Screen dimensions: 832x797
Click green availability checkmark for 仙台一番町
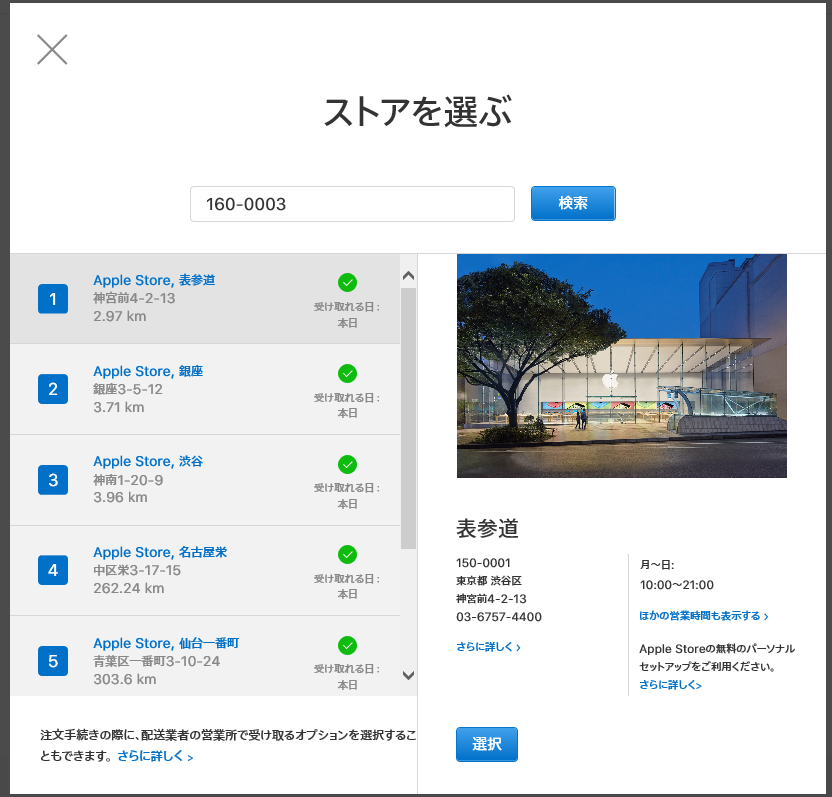click(348, 645)
